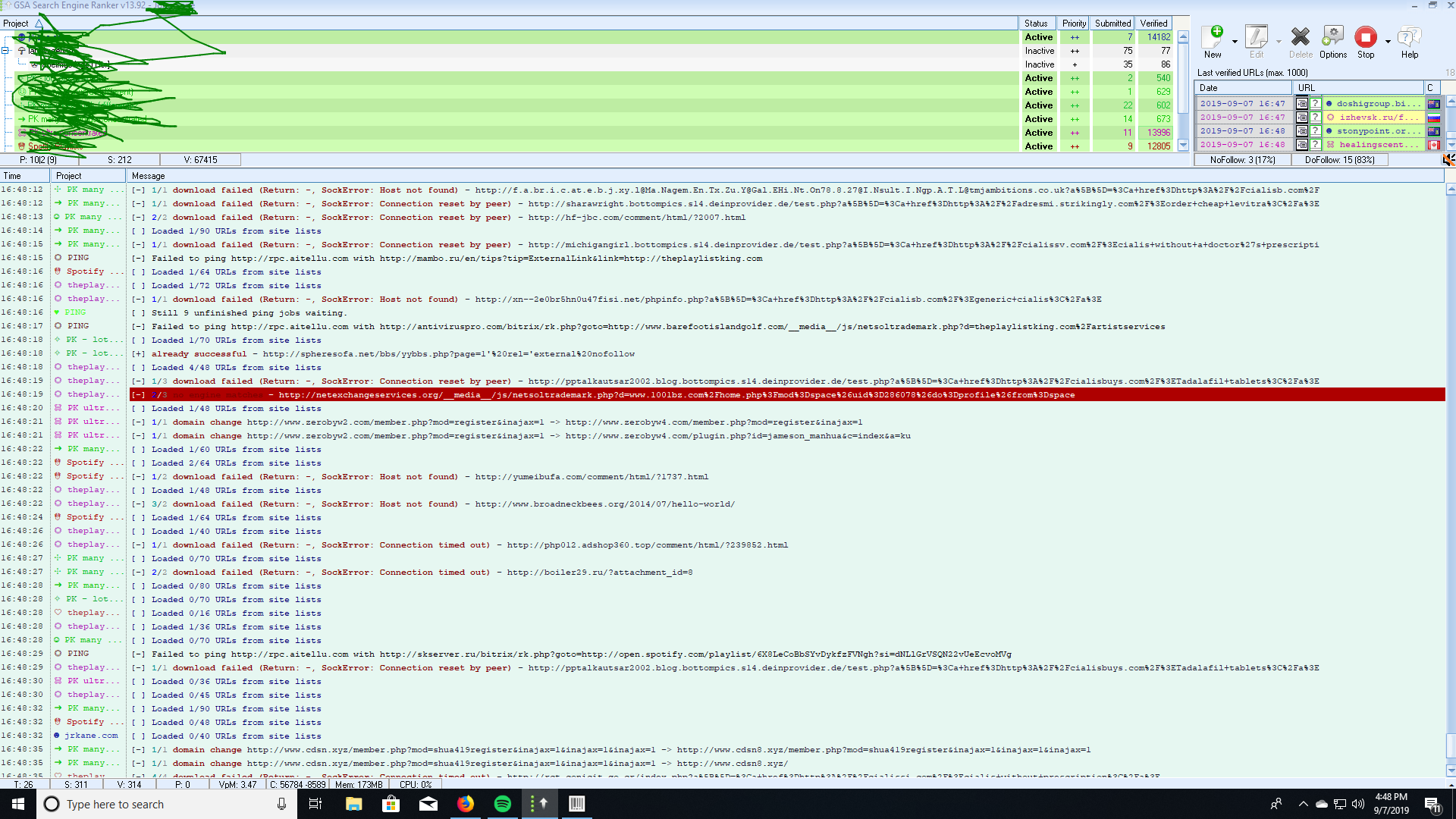The image size is (1456, 819).
Task: Open Spotify from taskbar
Action: (502, 804)
